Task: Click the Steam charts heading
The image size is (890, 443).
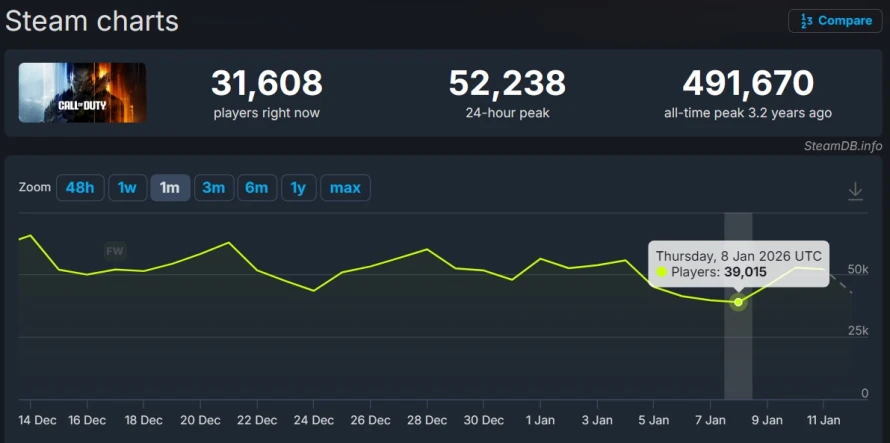Action: [x=92, y=21]
